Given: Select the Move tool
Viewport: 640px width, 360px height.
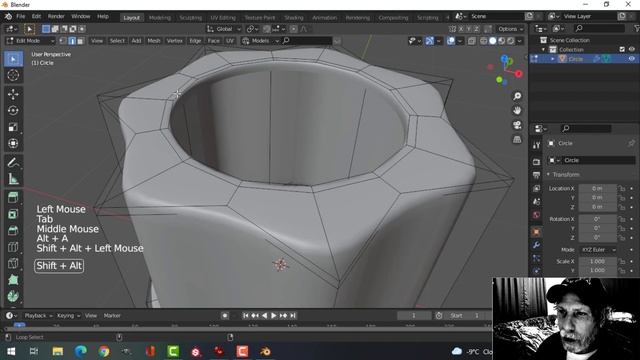Looking at the screenshot, I should (x=13, y=94).
